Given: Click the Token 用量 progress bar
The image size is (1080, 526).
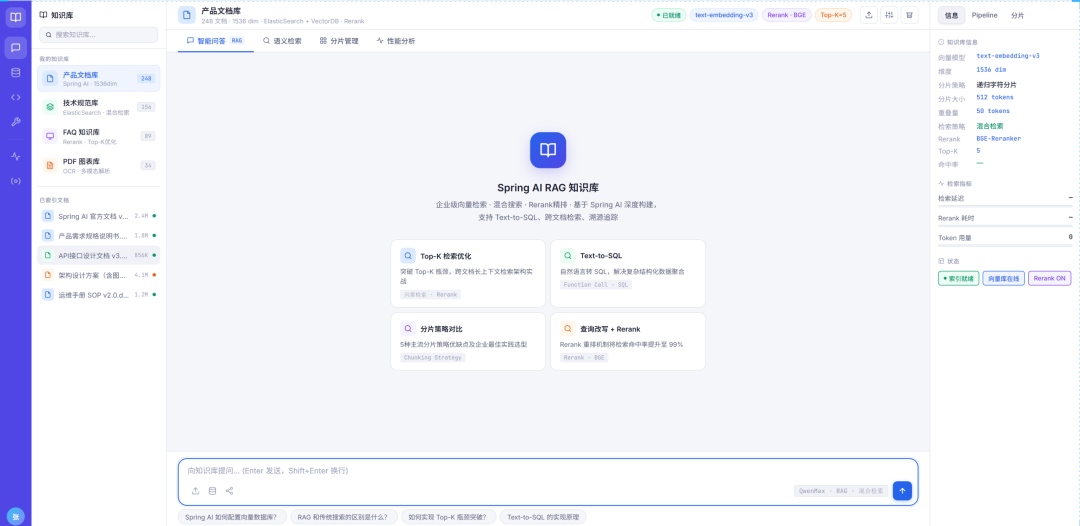Looking at the screenshot, I should click(x=1005, y=245).
